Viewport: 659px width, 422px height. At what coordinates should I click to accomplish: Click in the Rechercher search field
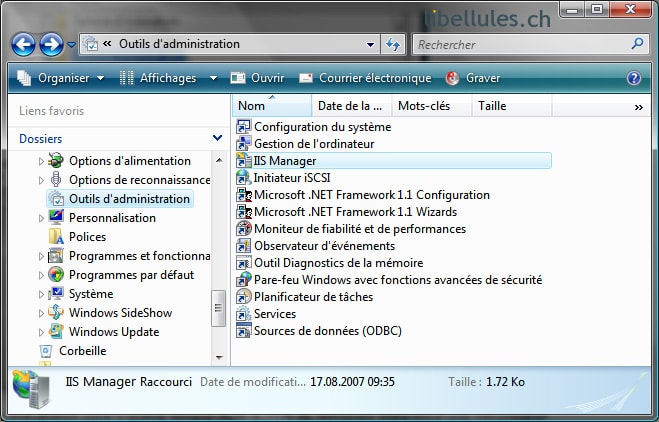pyautogui.click(x=521, y=45)
